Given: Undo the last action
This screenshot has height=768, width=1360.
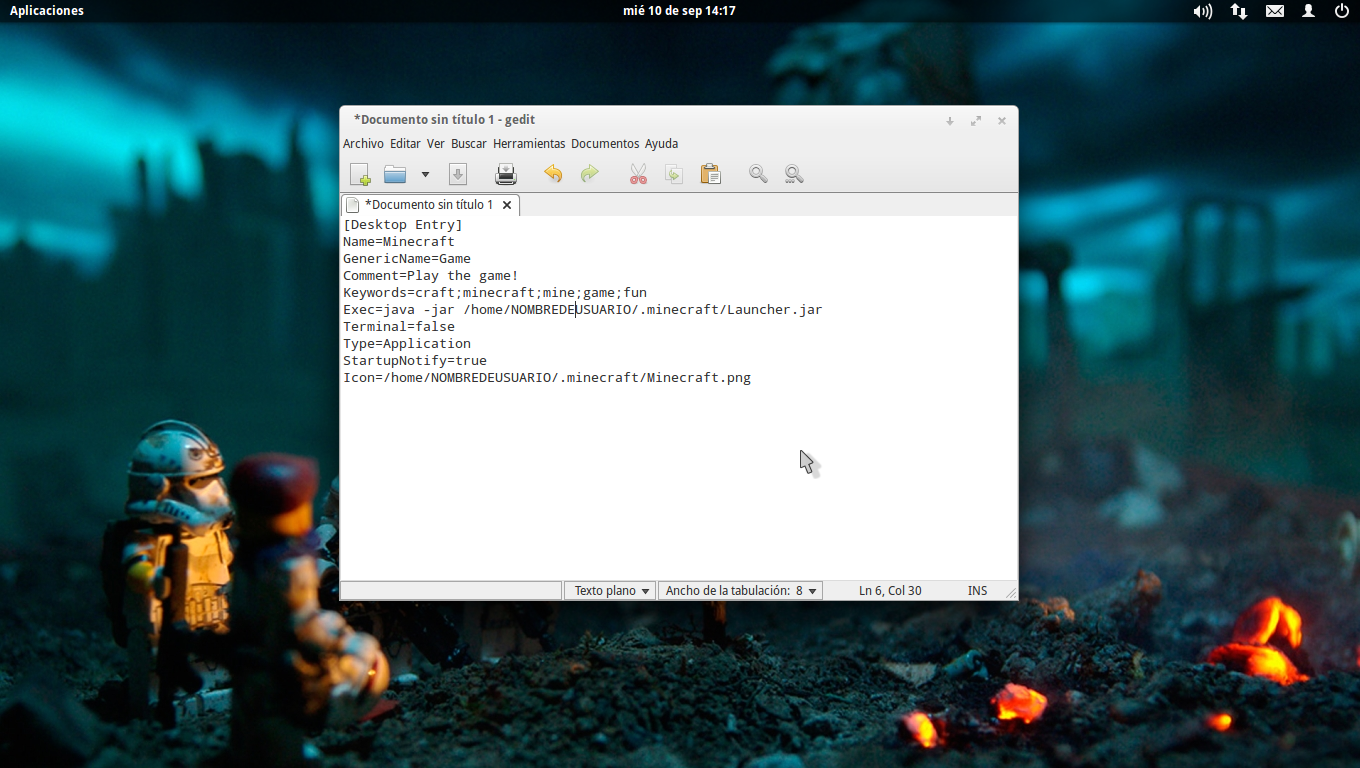Looking at the screenshot, I should 553,174.
